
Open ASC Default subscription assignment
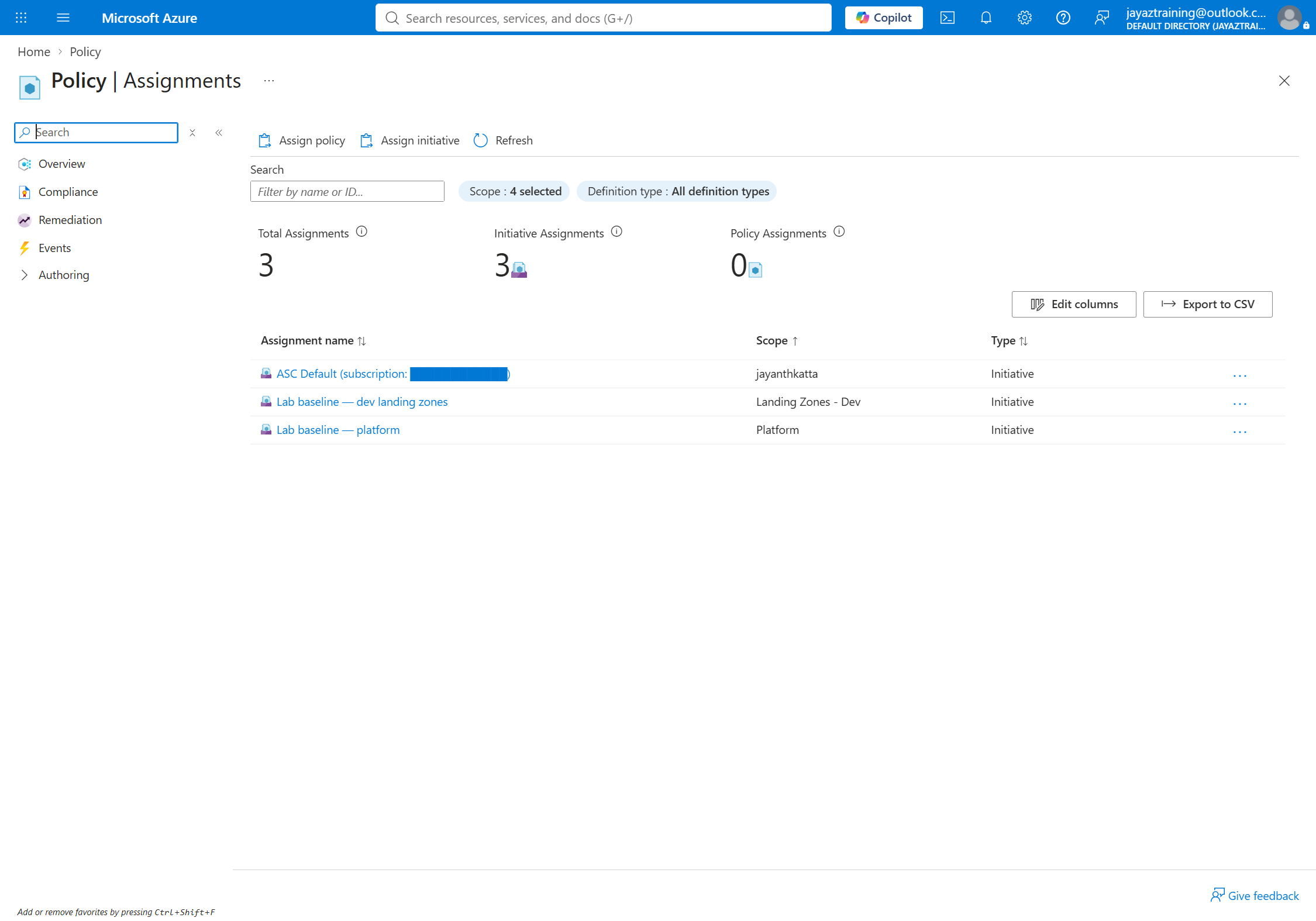(393, 374)
